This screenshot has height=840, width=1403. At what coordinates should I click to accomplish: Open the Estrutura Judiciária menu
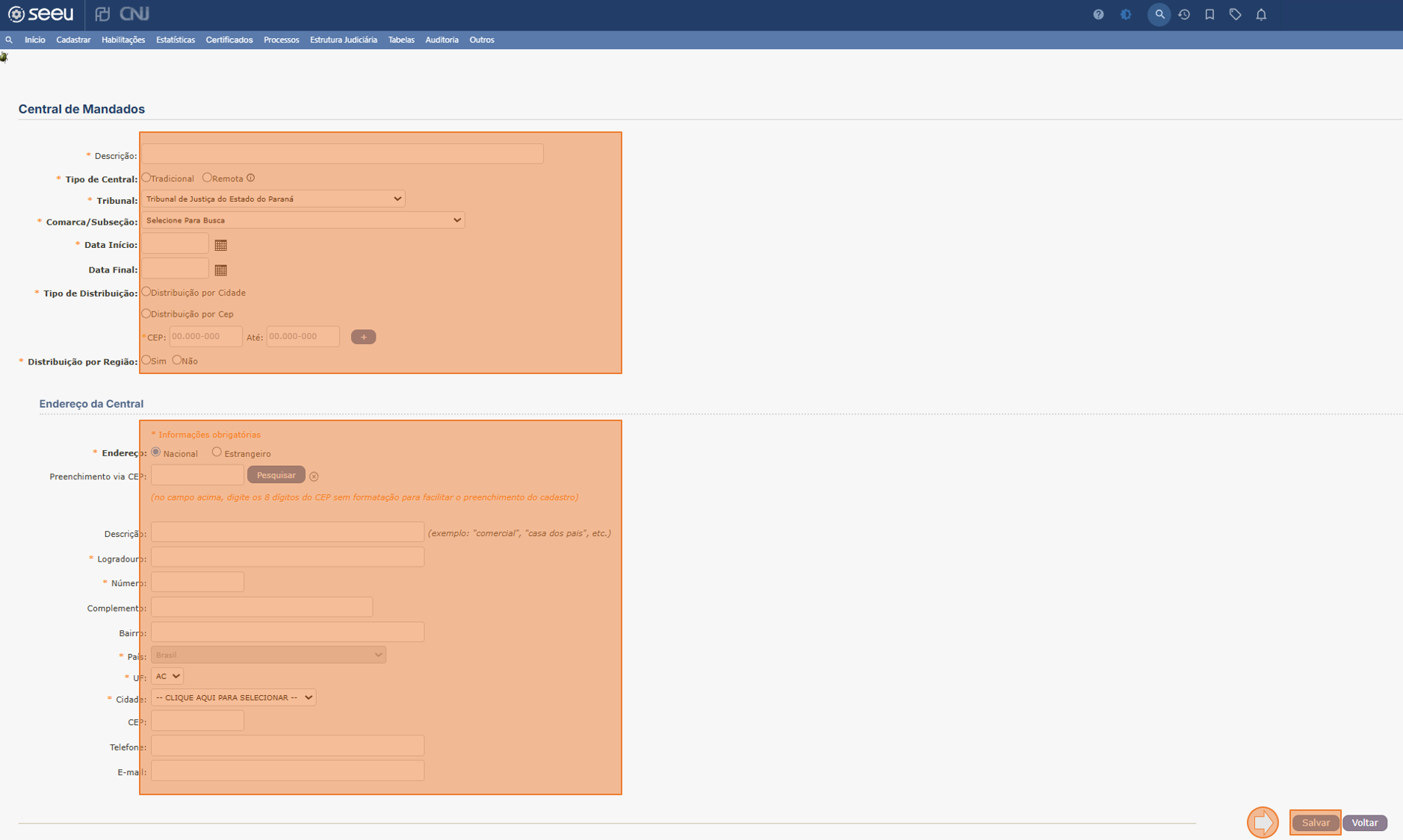tap(344, 40)
